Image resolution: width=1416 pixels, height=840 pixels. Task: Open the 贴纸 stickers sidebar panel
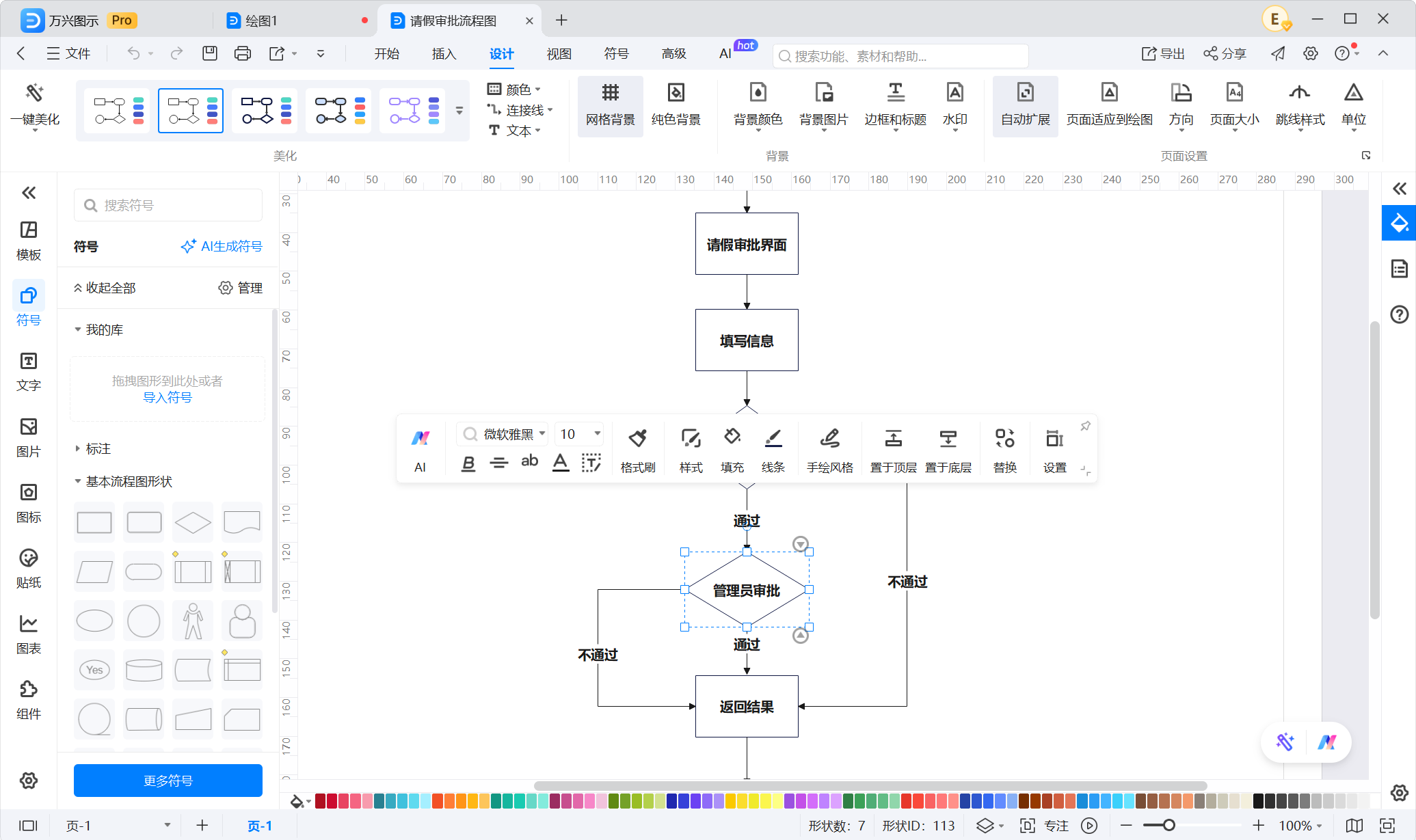pyautogui.click(x=29, y=569)
